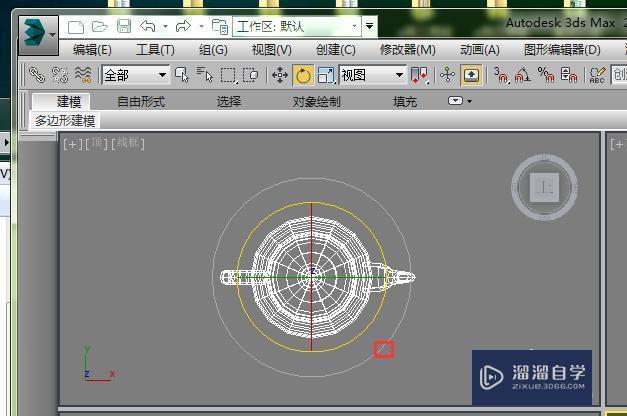Open the 创建(C) menu

coord(335,50)
